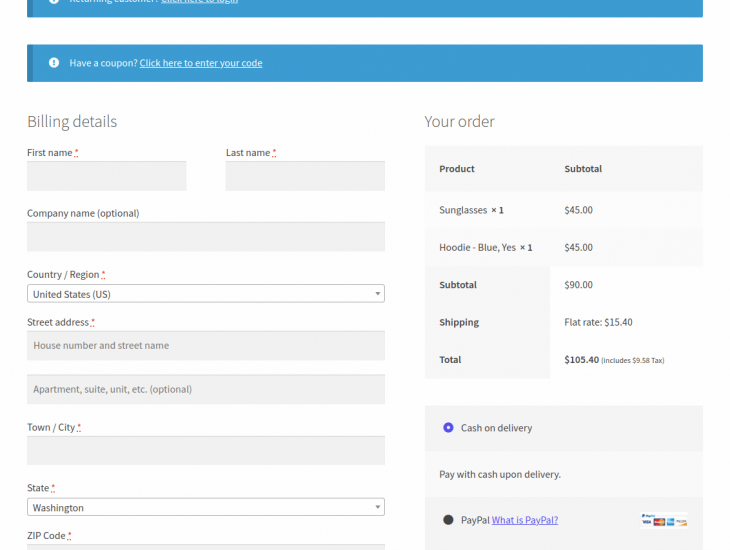
Task: Focus the First name input field
Action: point(107,176)
